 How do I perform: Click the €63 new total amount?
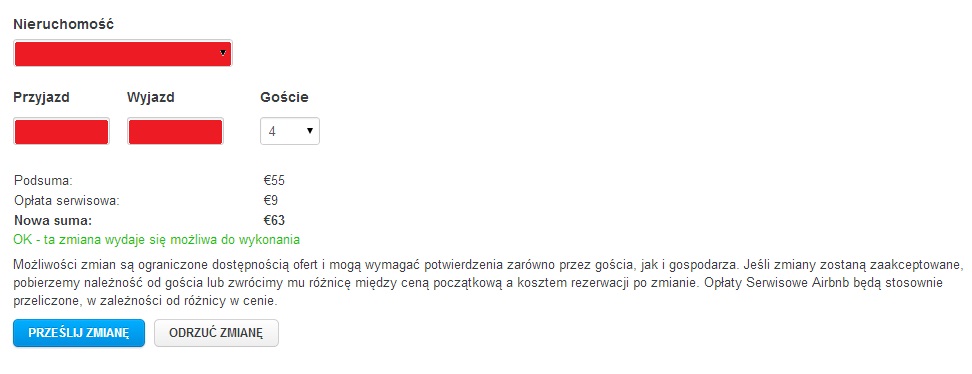point(274,220)
